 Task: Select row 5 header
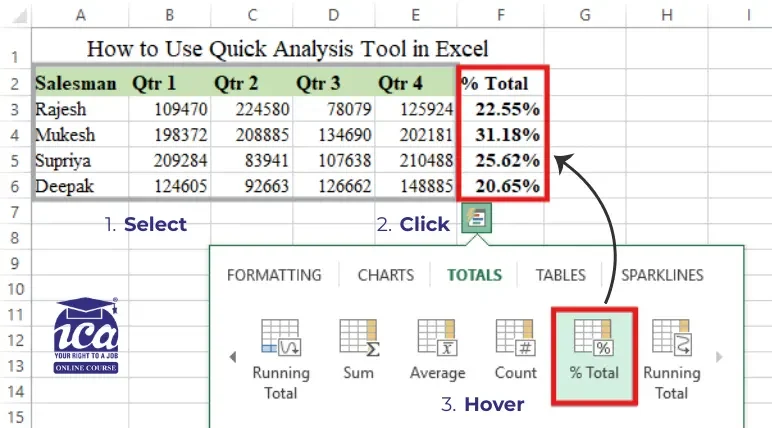coord(15,160)
